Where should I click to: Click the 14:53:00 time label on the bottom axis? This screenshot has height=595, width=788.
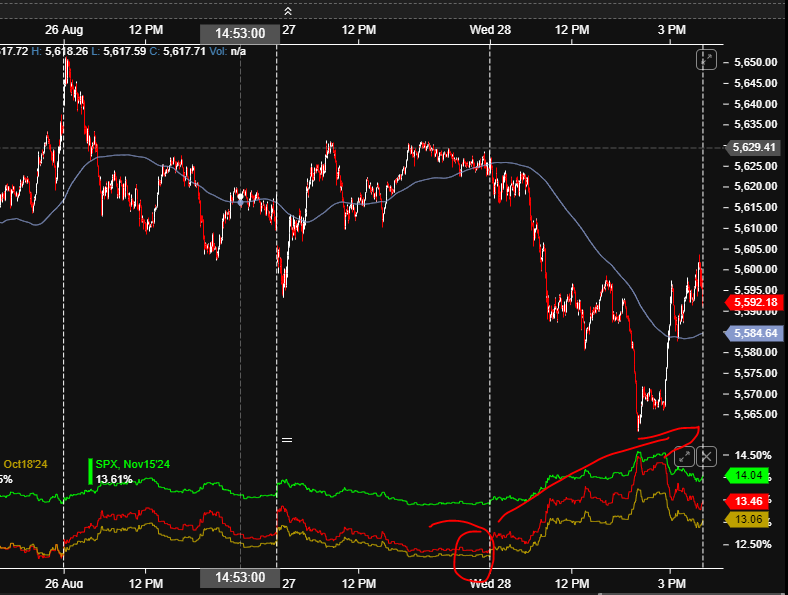240,578
